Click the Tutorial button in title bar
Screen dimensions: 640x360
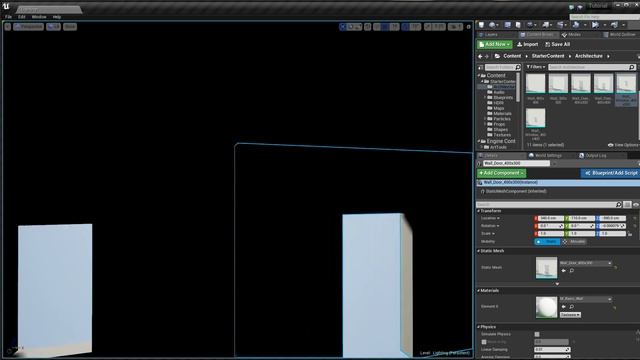(x=598, y=6)
